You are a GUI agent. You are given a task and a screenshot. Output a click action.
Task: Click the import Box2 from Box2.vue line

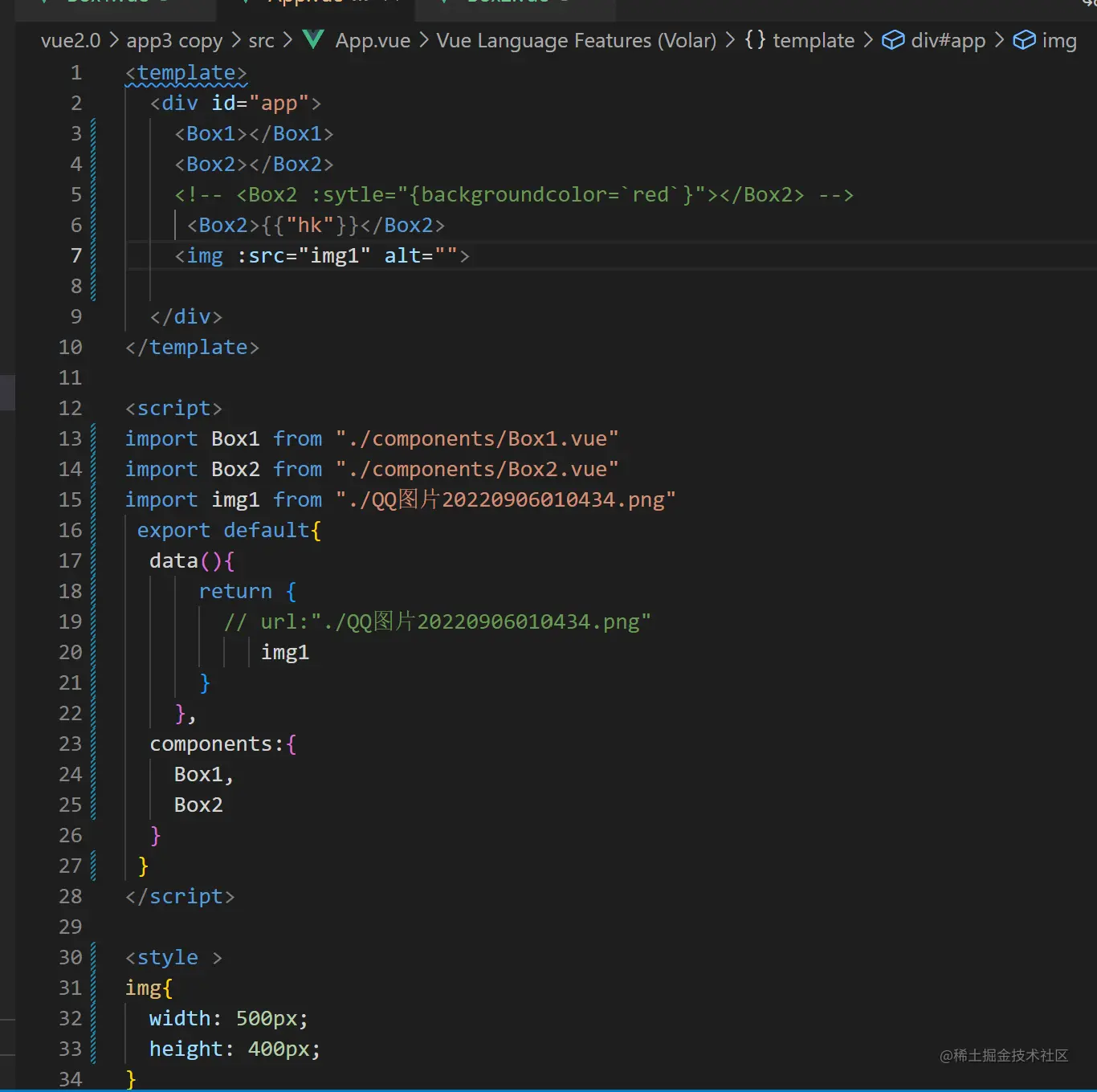(x=372, y=470)
